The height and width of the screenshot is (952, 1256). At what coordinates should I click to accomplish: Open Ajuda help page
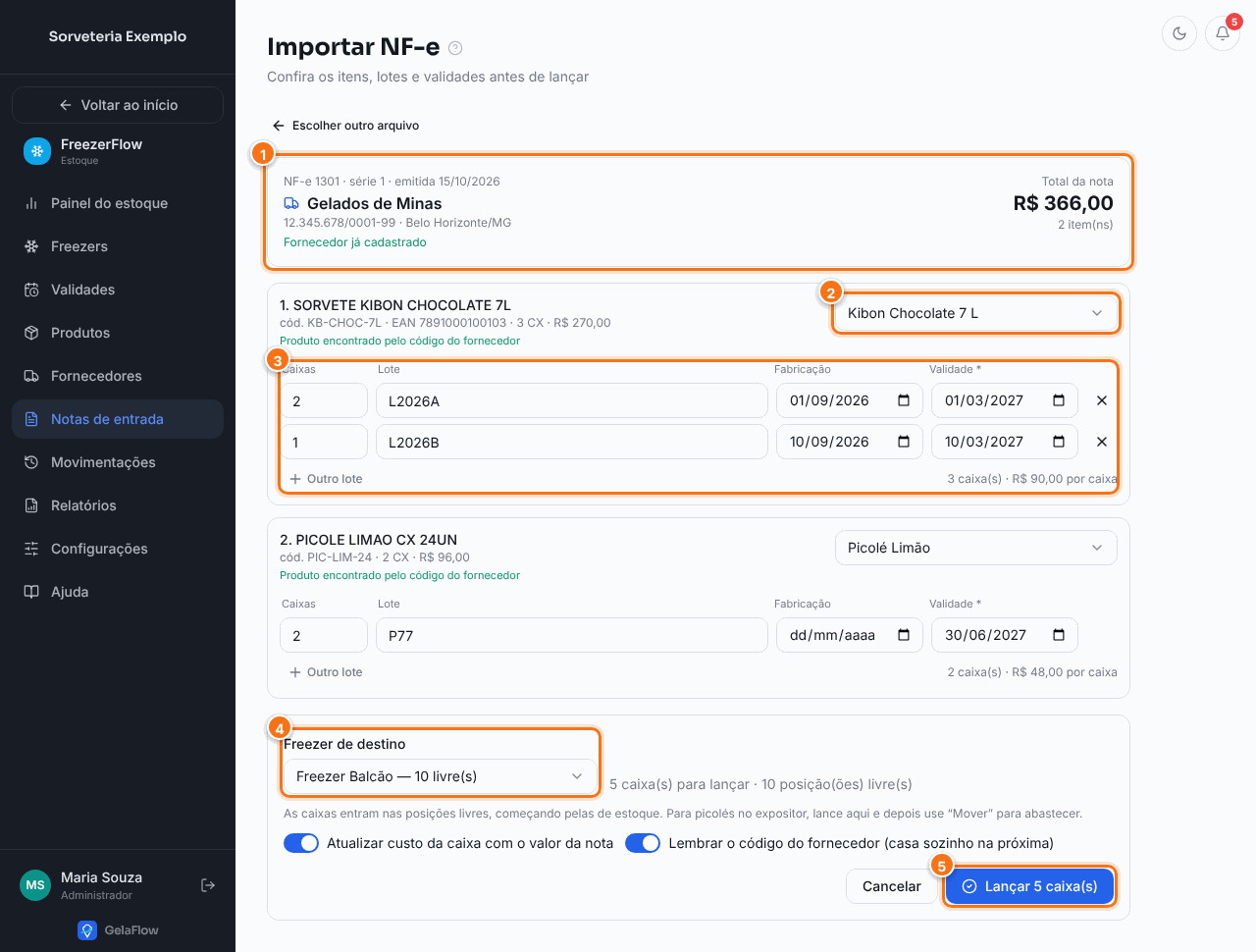click(118, 592)
